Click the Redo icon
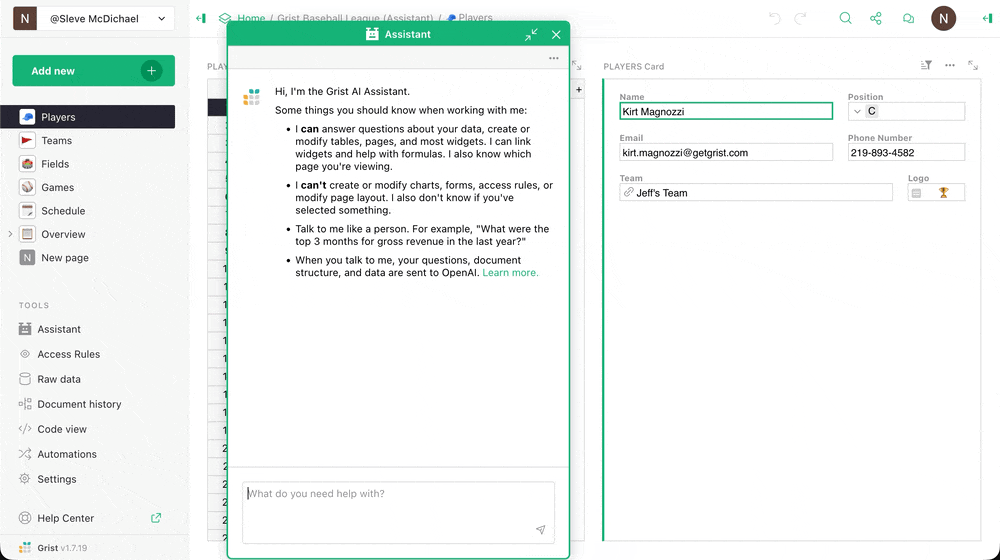 pyautogui.click(x=800, y=18)
